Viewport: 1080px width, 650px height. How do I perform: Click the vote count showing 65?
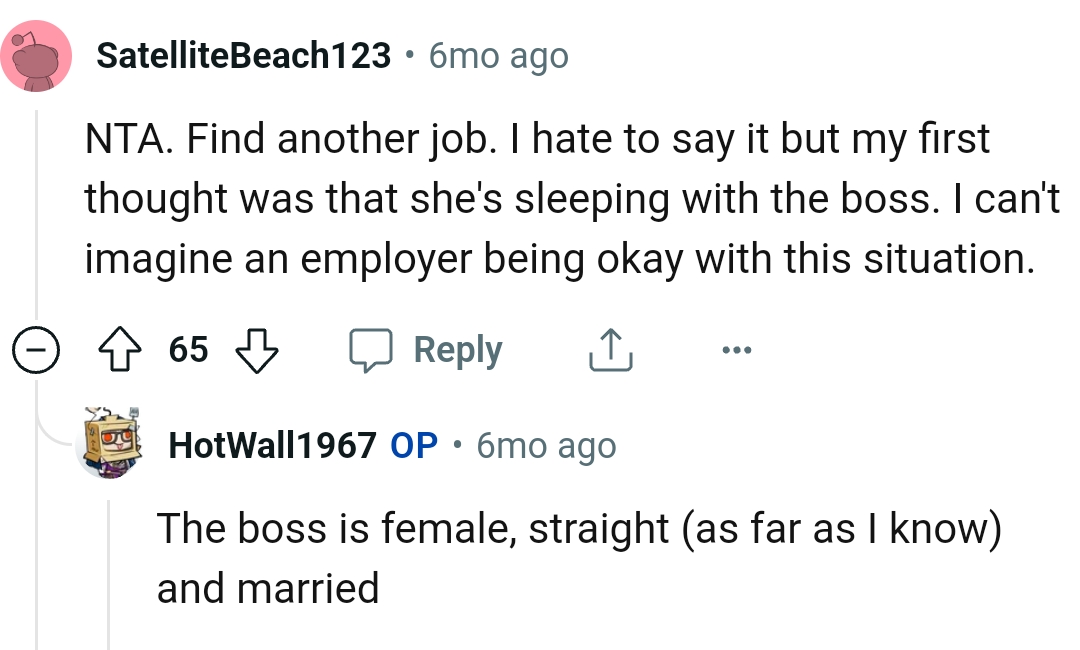pos(188,350)
